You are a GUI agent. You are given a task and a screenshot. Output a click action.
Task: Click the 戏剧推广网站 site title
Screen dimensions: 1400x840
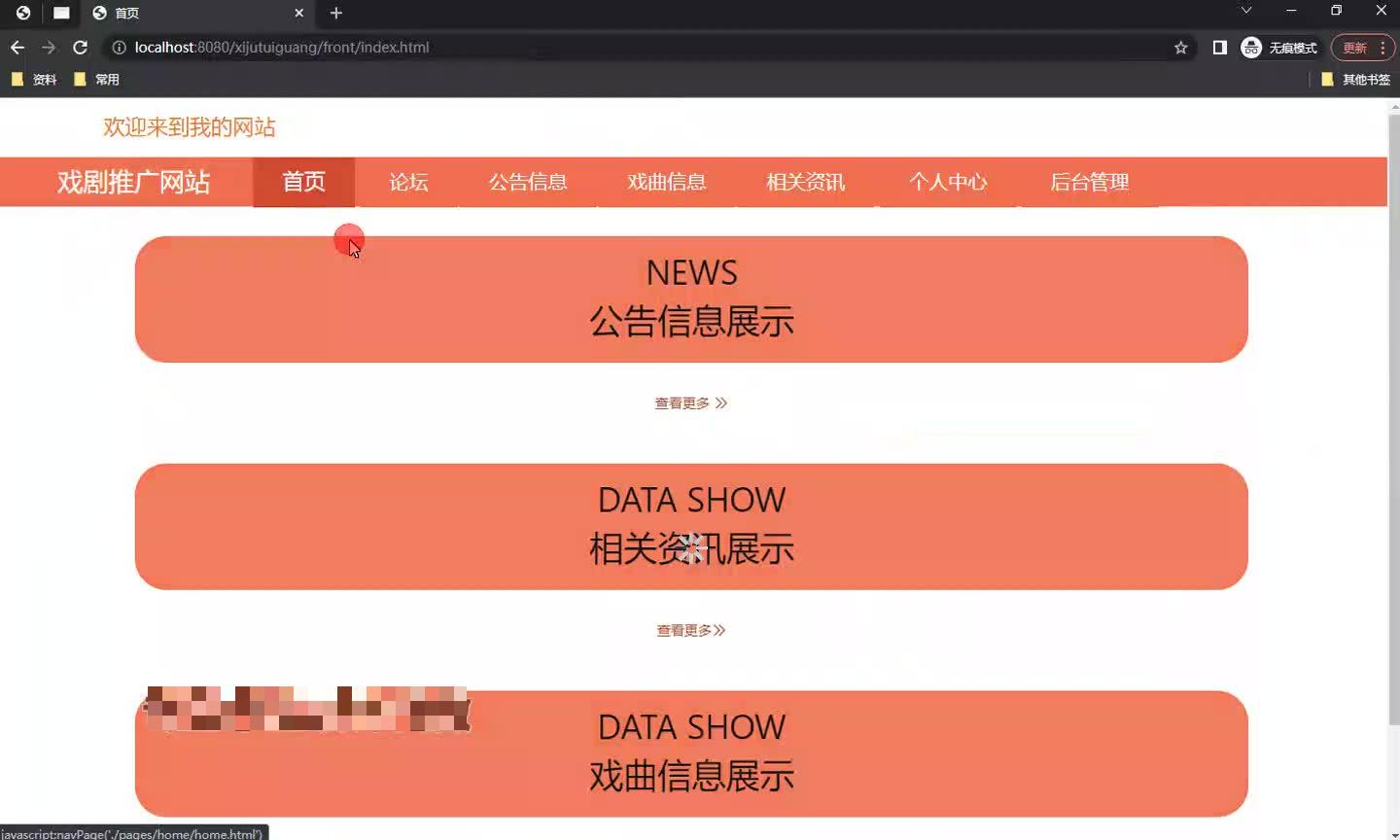click(134, 182)
